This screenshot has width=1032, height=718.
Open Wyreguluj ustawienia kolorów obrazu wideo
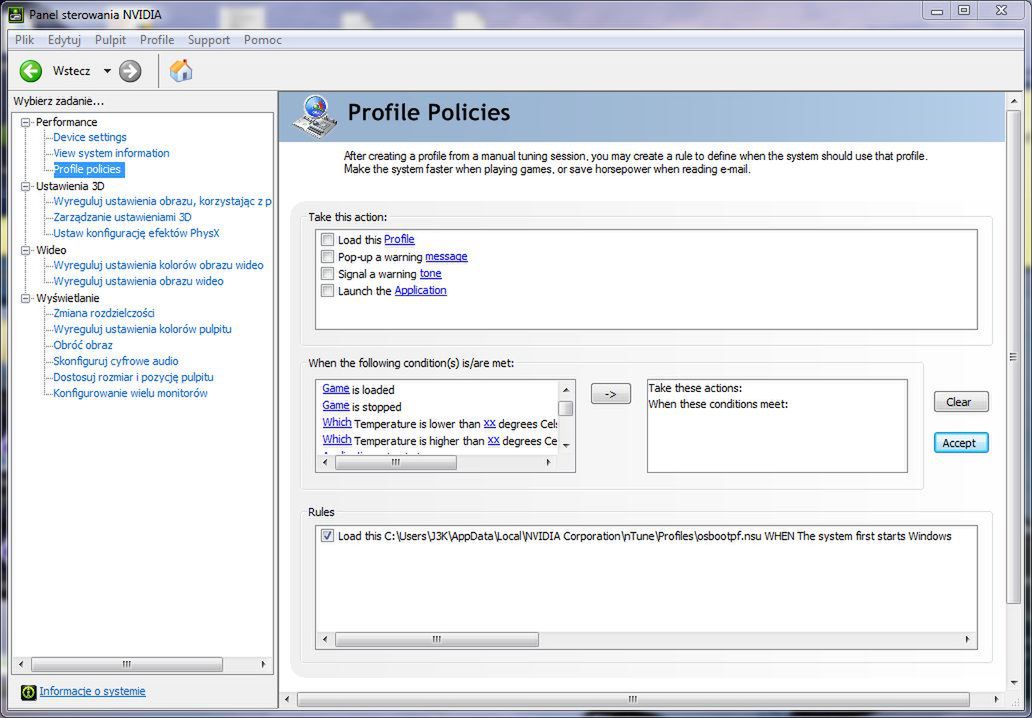click(x=158, y=265)
